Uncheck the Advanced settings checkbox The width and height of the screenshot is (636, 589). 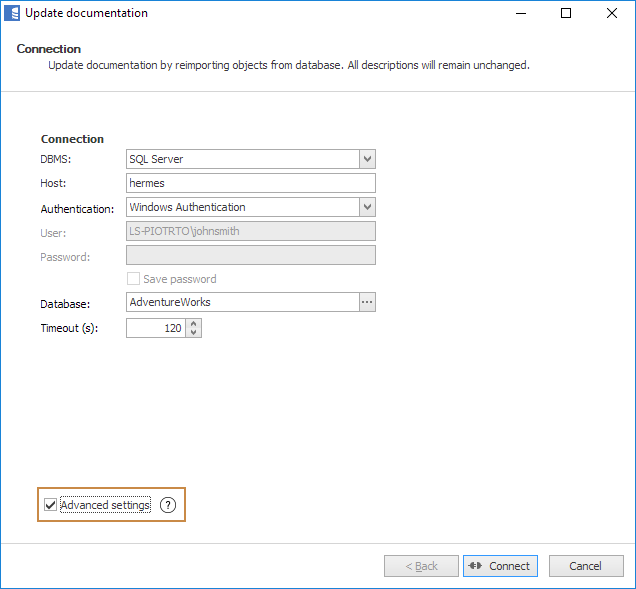[51, 506]
